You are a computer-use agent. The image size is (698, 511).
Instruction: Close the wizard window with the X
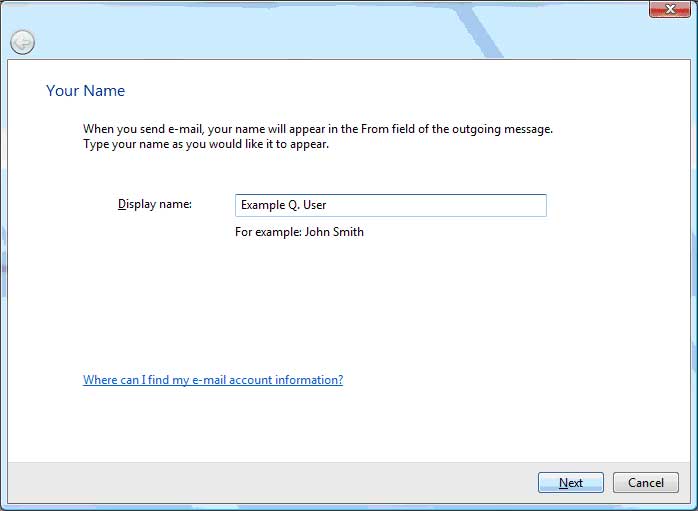(670, 9)
